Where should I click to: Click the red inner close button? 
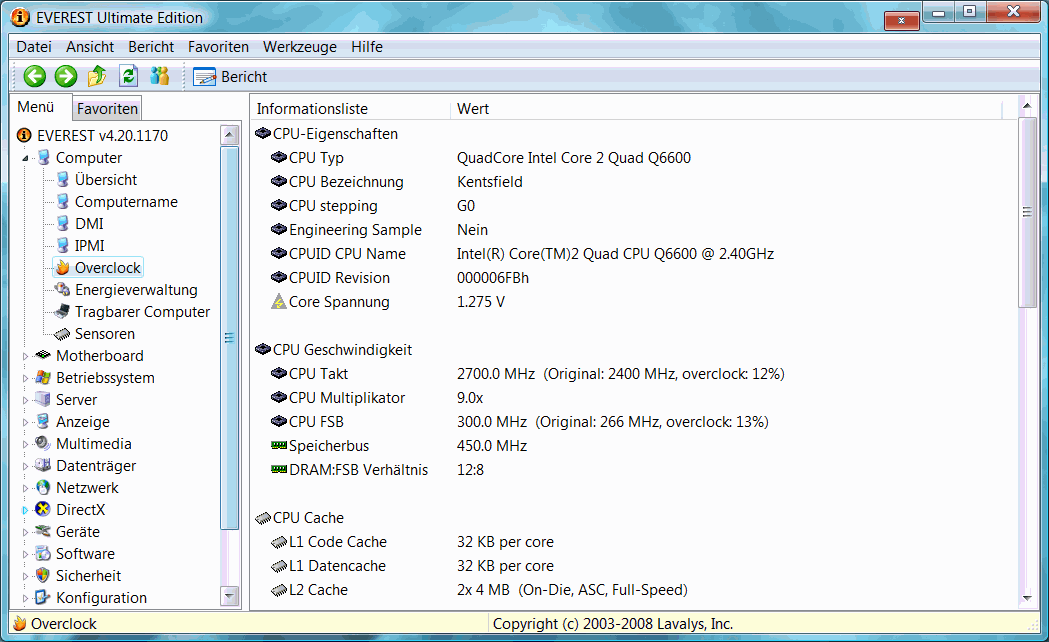[x=901, y=21]
